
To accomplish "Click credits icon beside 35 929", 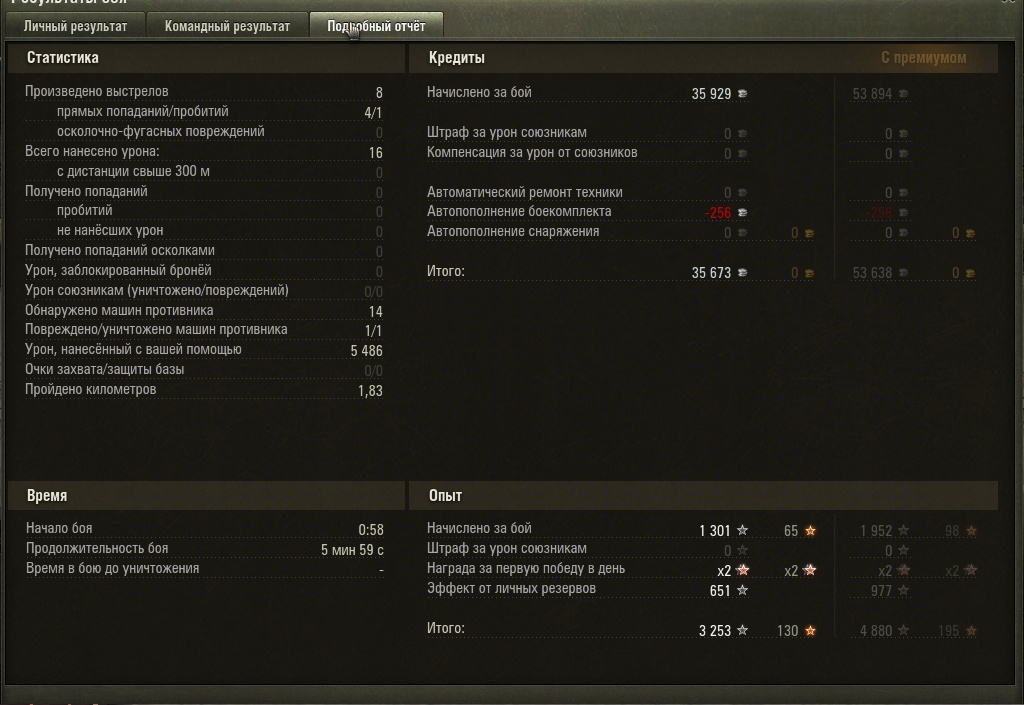I will pos(743,93).
